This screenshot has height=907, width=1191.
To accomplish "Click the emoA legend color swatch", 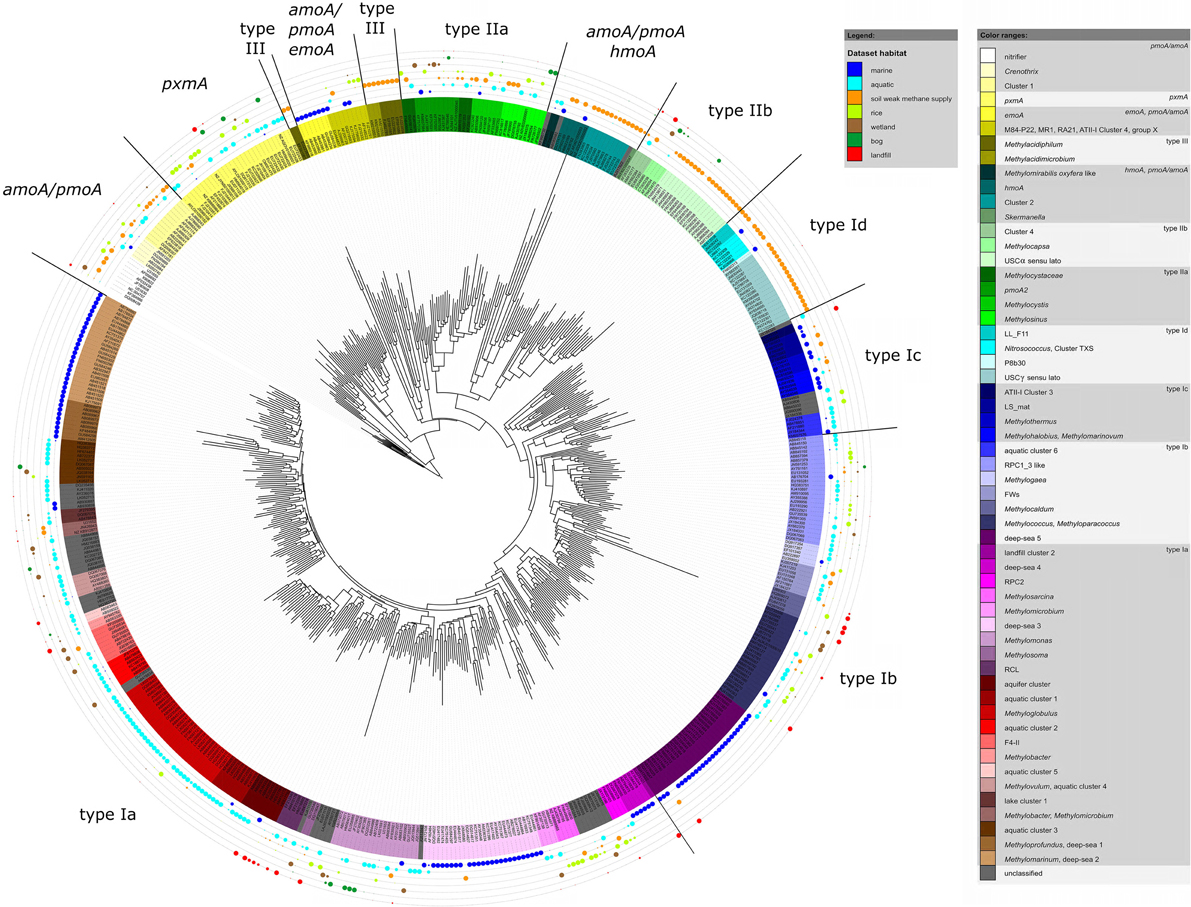I will pos(987,115).
